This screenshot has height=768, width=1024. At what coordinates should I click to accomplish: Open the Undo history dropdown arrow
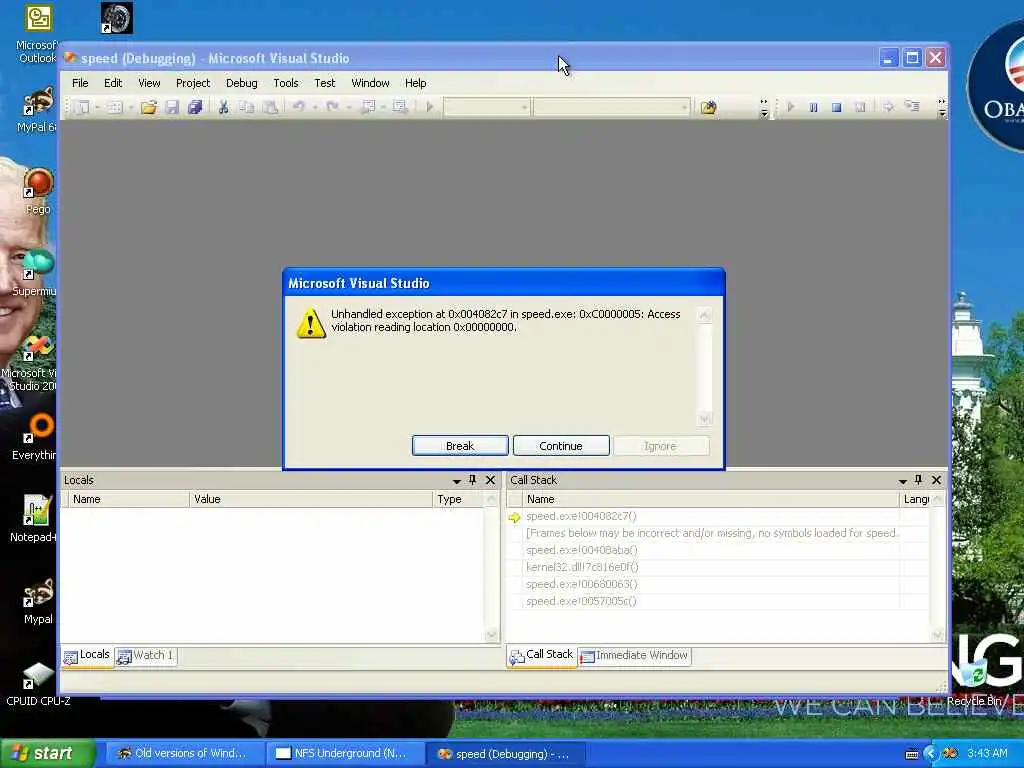tap(314, 107)
